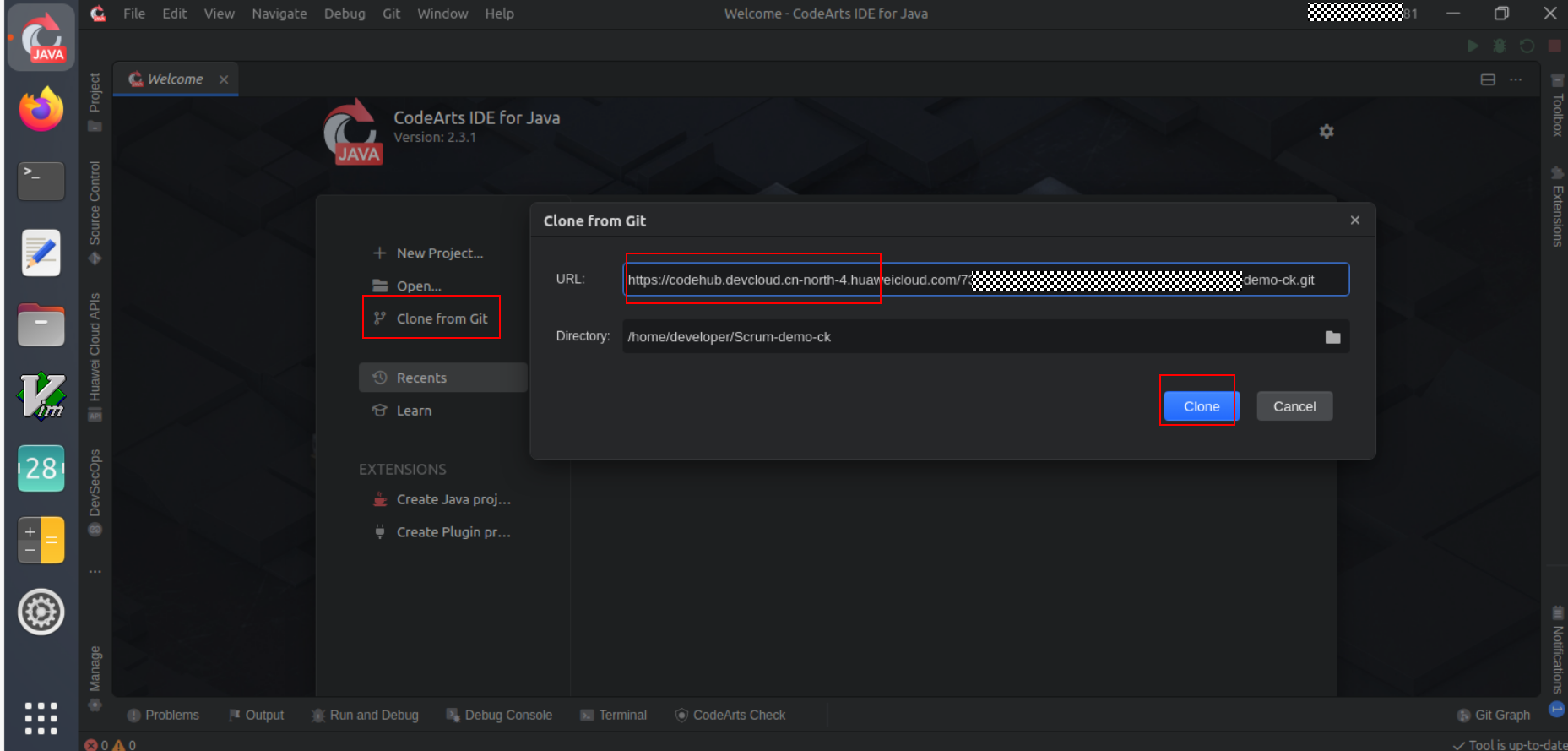Image resolution: width=1568 pixels, height=751 pixels.
Task: Open the Edit menu
Action: tap(175, 14)
